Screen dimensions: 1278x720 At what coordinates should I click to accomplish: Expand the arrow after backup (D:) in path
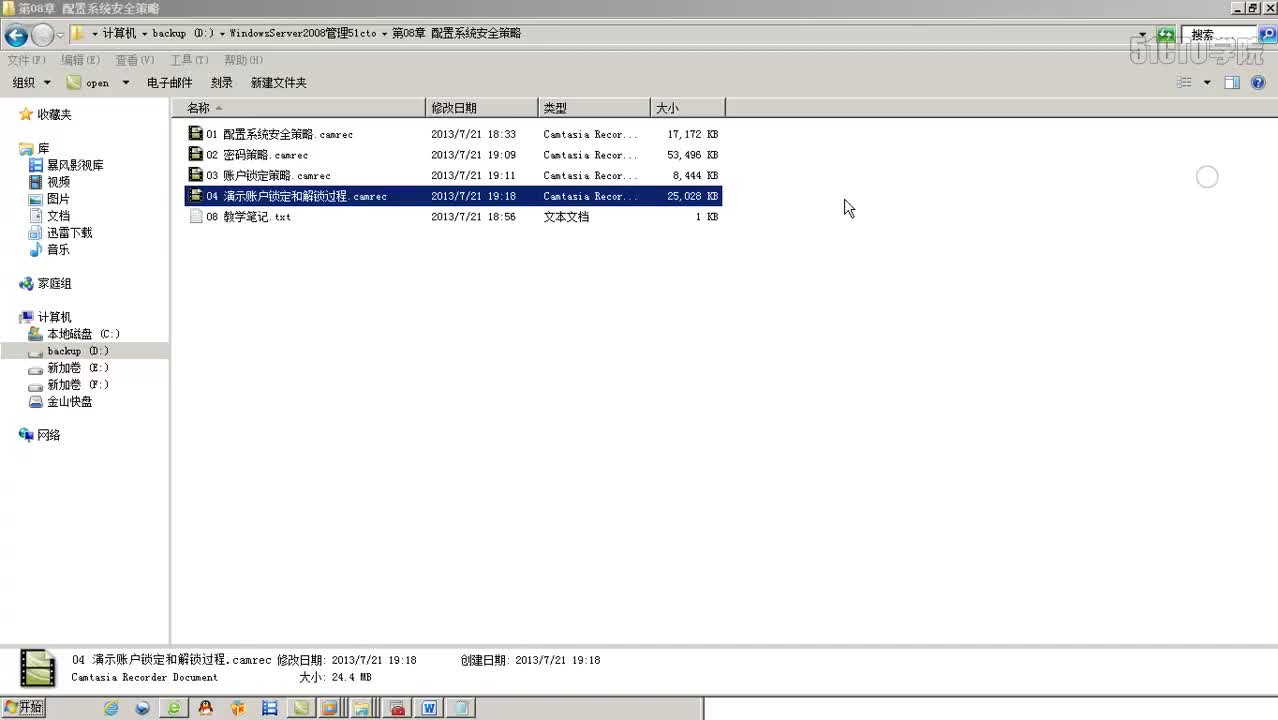tap(221, 34)
